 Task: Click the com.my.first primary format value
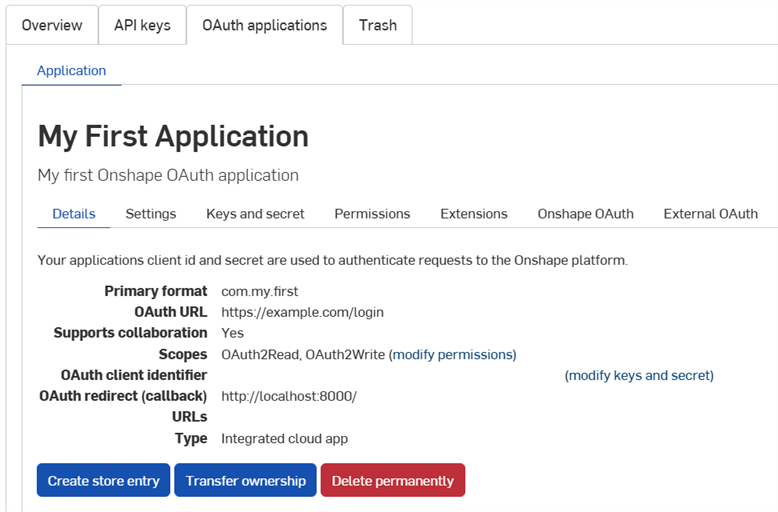click(x=259, y=291)
